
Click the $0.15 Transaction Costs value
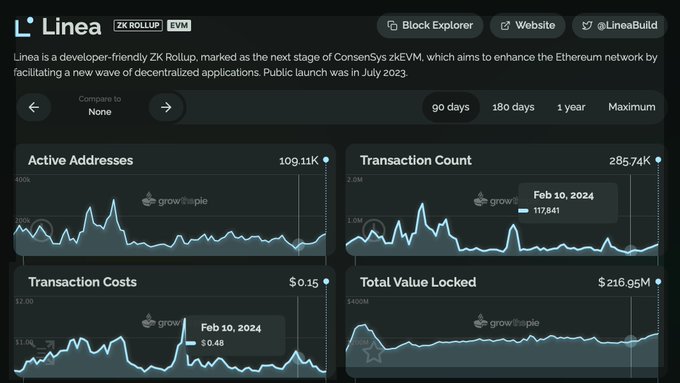click(304, 282)
